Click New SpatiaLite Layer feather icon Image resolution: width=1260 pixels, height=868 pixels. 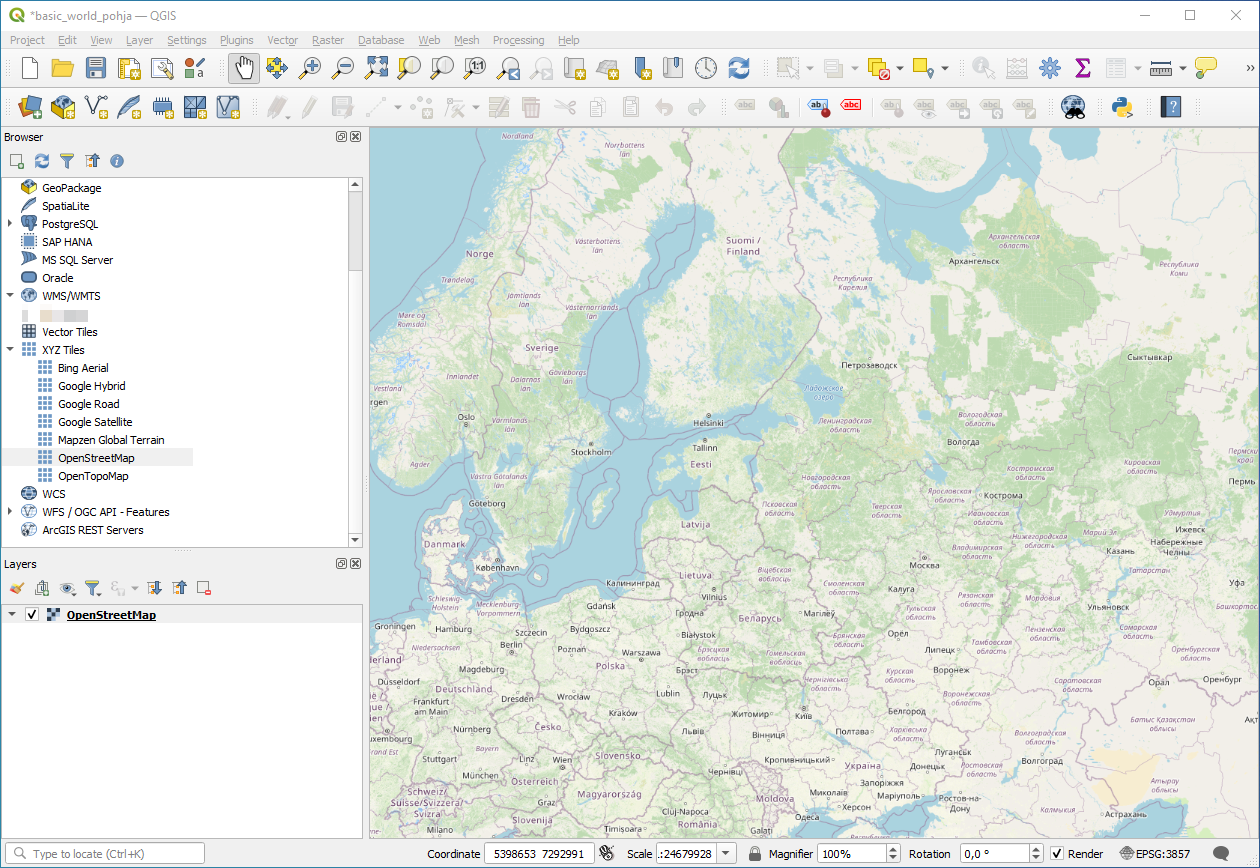pyautogui.click(x=129, y=106)
